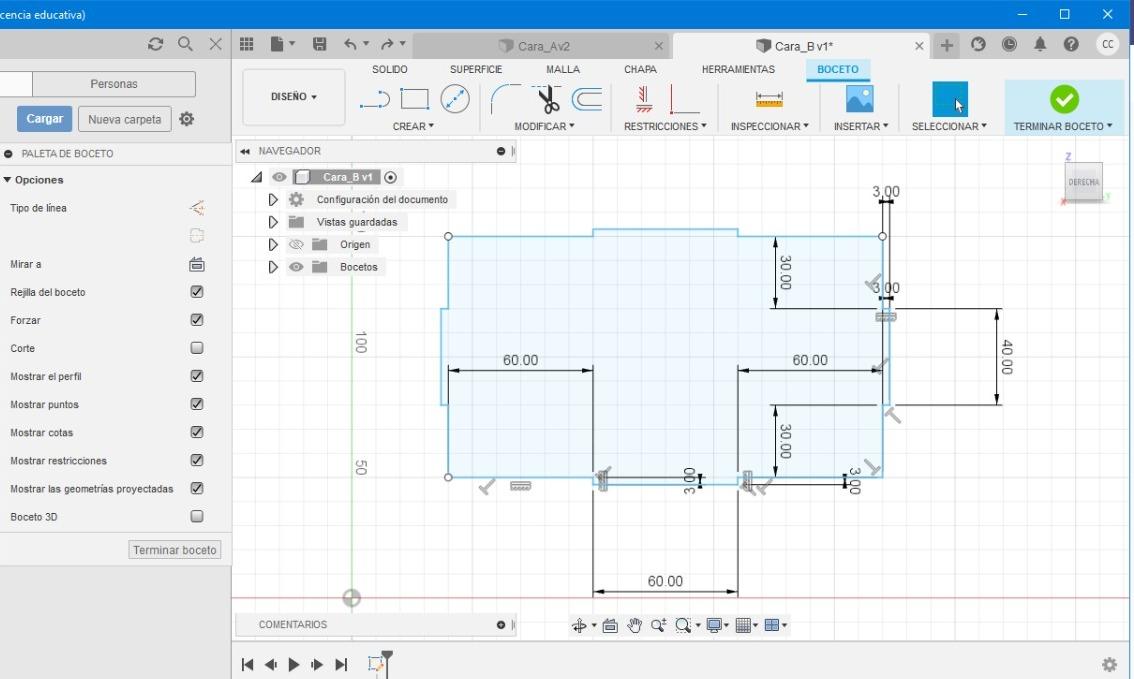Enable the Boceto 3D checkbox
The width and height of the screenshot is (1134, 679).
197,516
